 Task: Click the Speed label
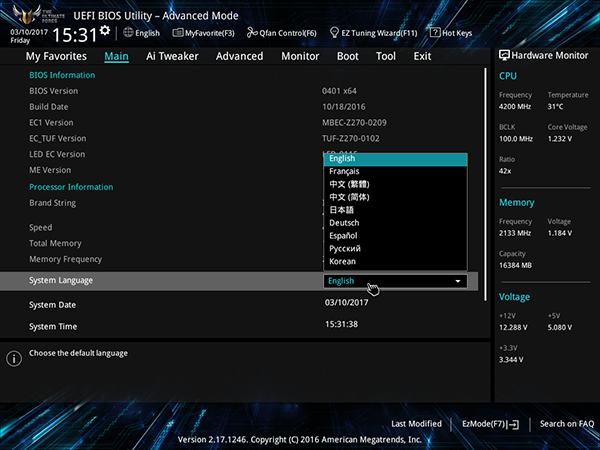[x=41, y=228]
